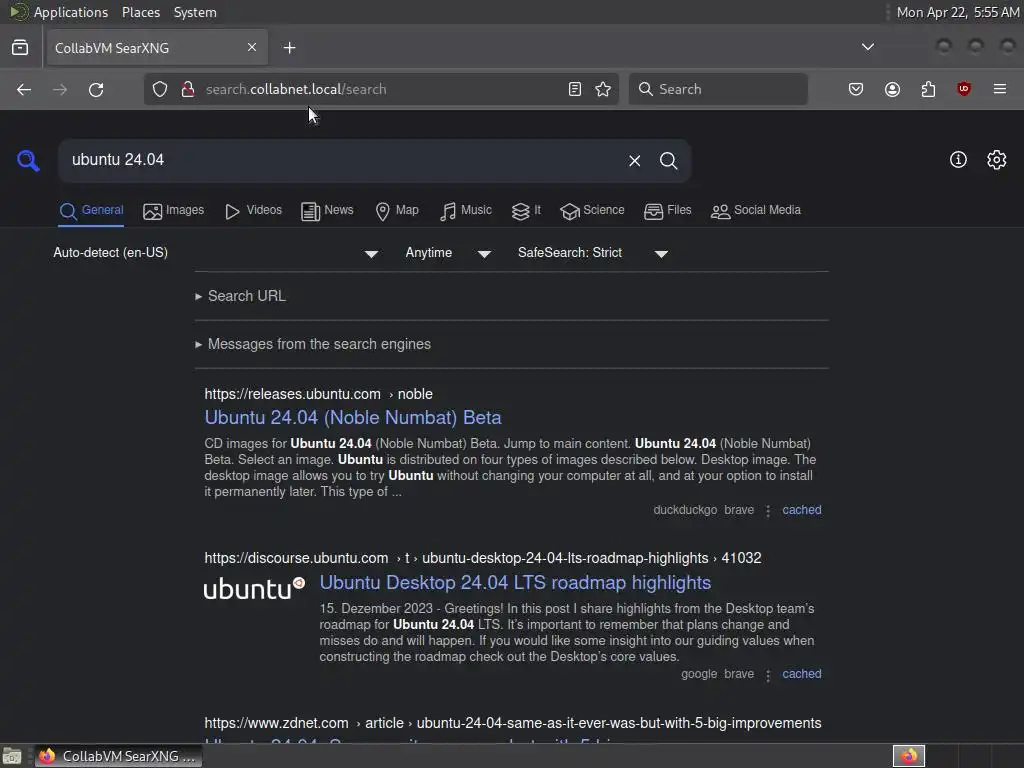The image size is (1024, 768).
Task: Open the Firefox hamburger menu
Action: pos(1000,89)
